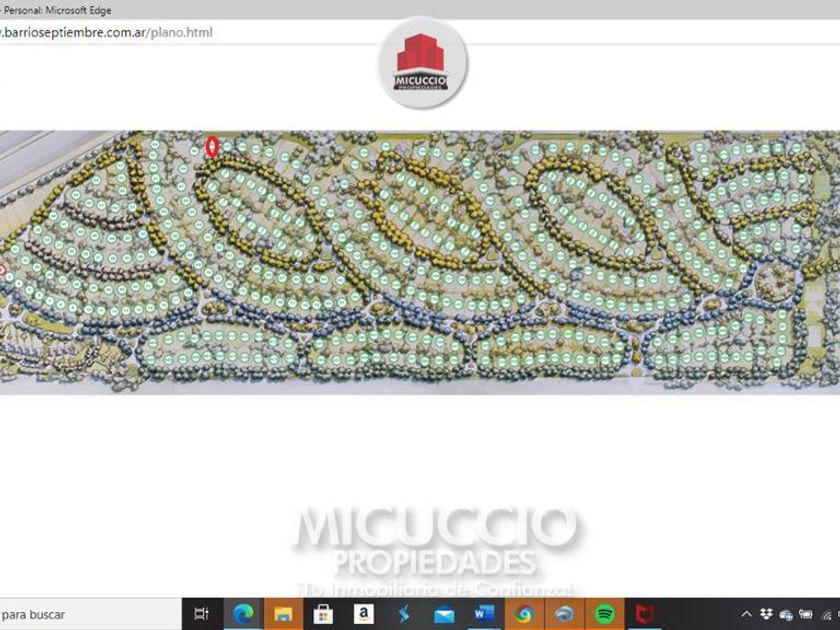Viewport: 840px width, 630px height.
Task: Open Task View on the taskbar
Action: (202, 614)
